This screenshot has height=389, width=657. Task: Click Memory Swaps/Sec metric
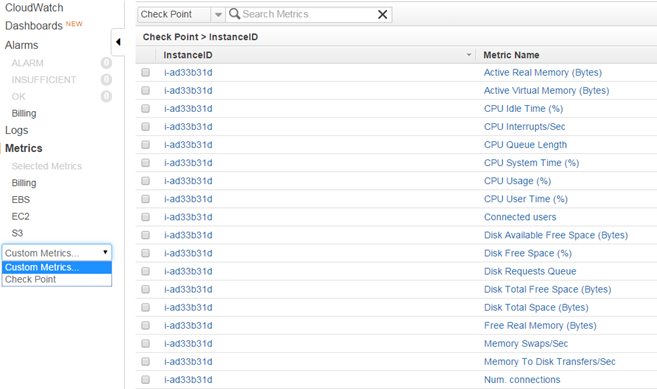(x=526, y=343)
